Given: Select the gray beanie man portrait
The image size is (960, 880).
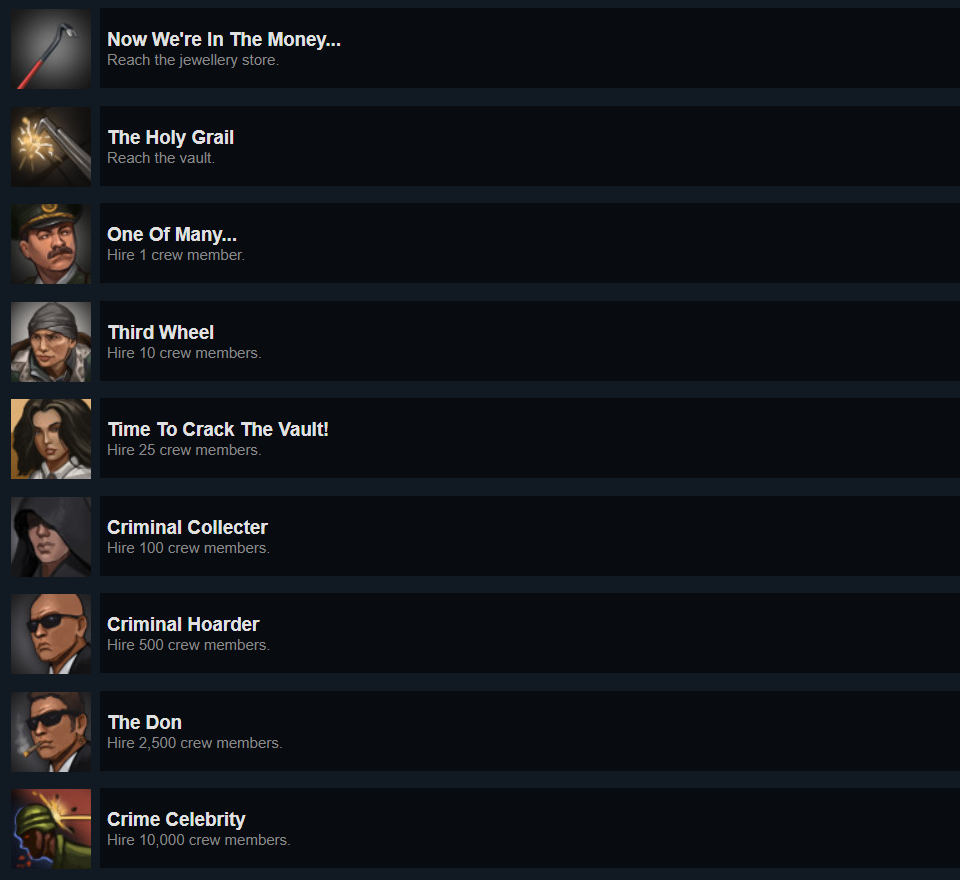Looking at the screenshot, I should (x=51, y=341).
